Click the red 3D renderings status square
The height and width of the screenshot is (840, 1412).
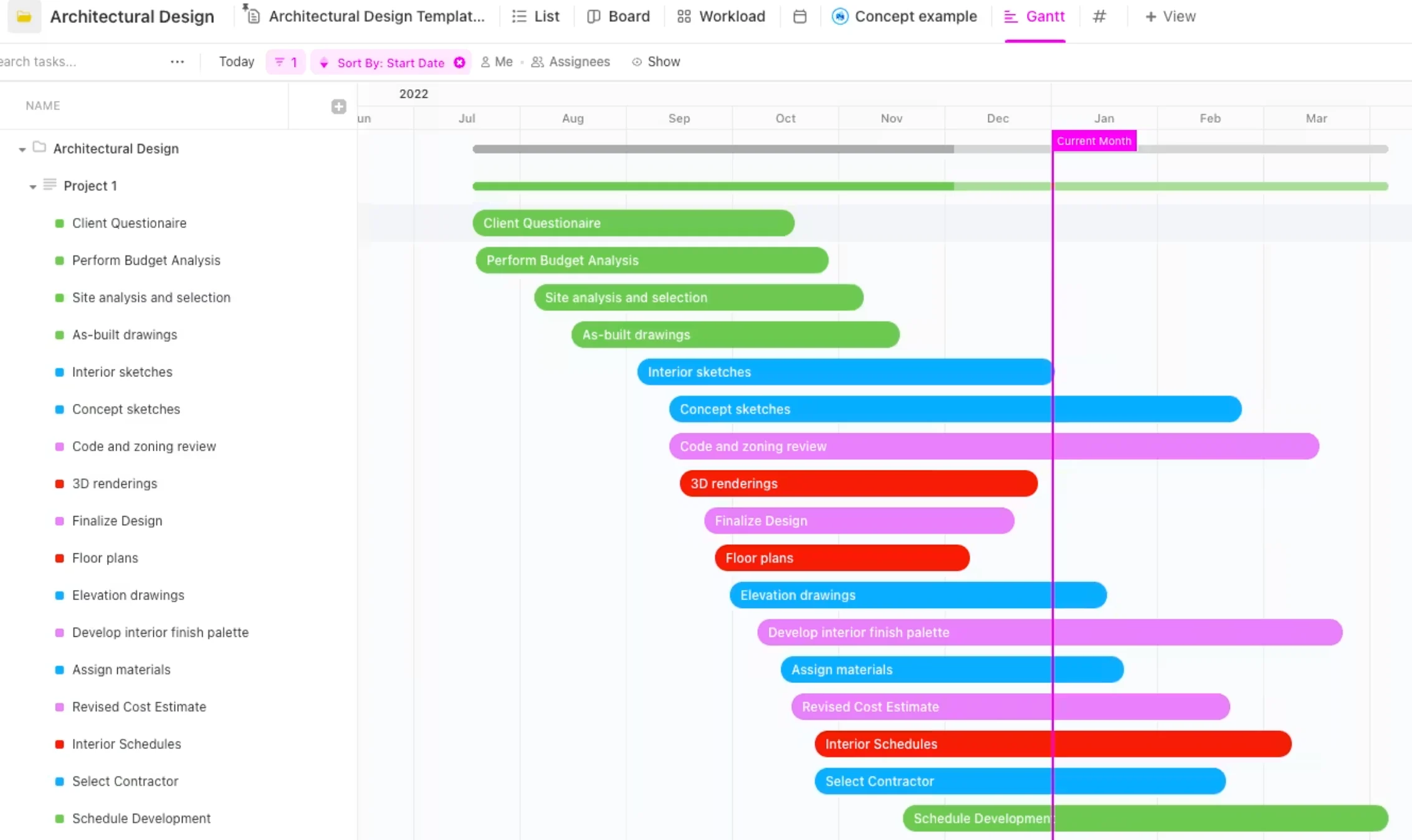pos(59,484)
